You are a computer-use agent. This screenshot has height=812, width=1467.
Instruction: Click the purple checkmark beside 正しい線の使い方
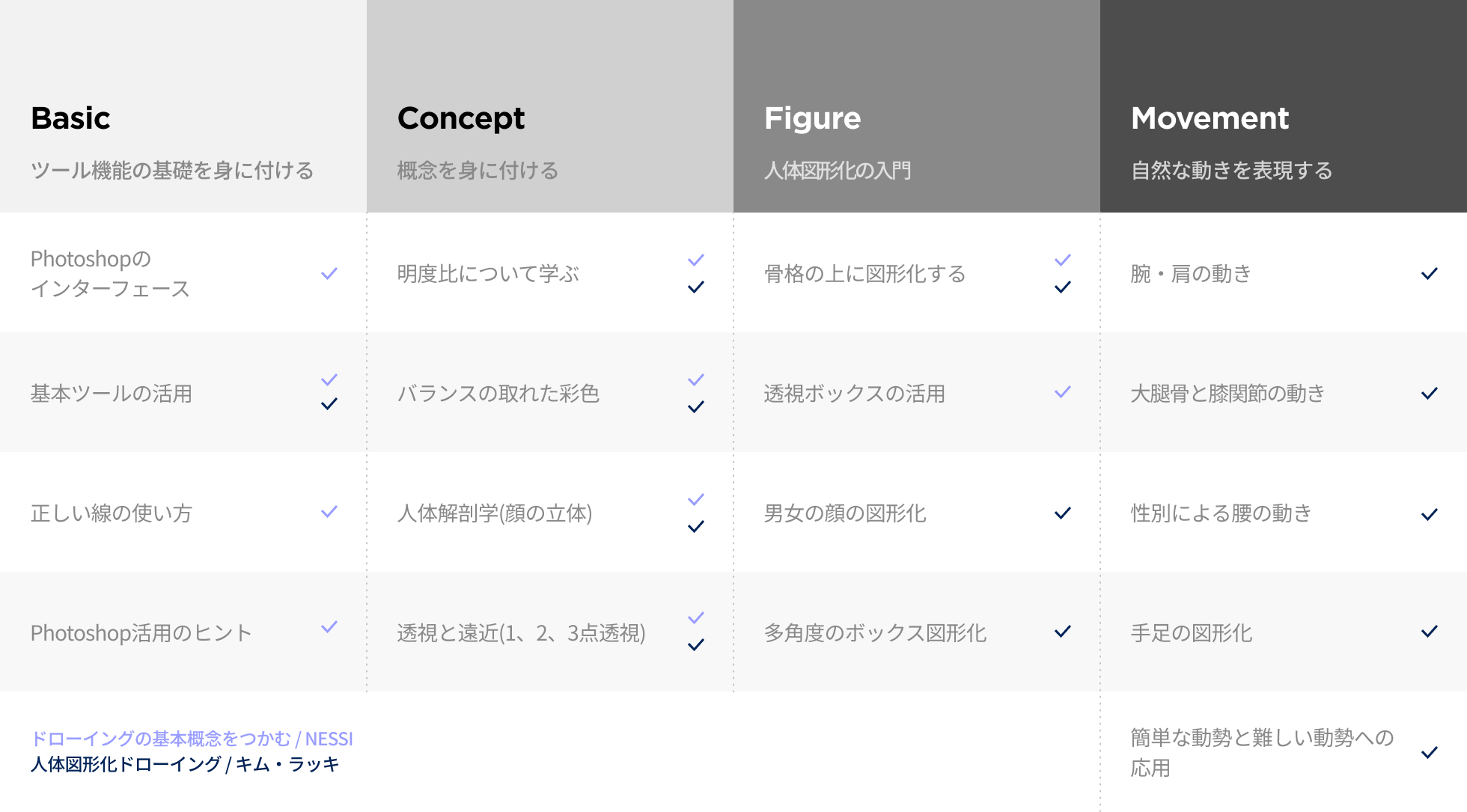pos(329,512)
